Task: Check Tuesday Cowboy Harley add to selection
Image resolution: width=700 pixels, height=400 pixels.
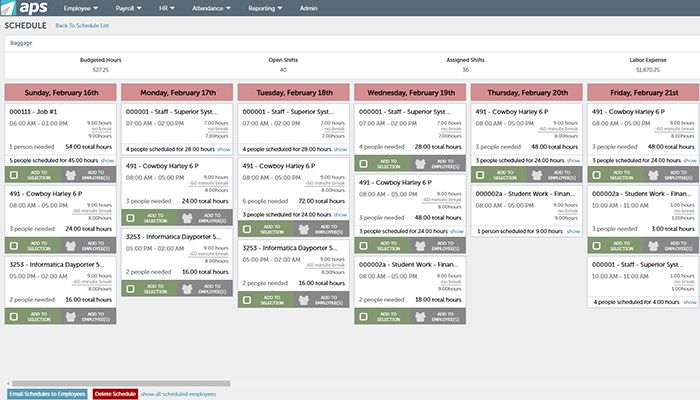Action: pyautogui.click(x=247, y=229)
